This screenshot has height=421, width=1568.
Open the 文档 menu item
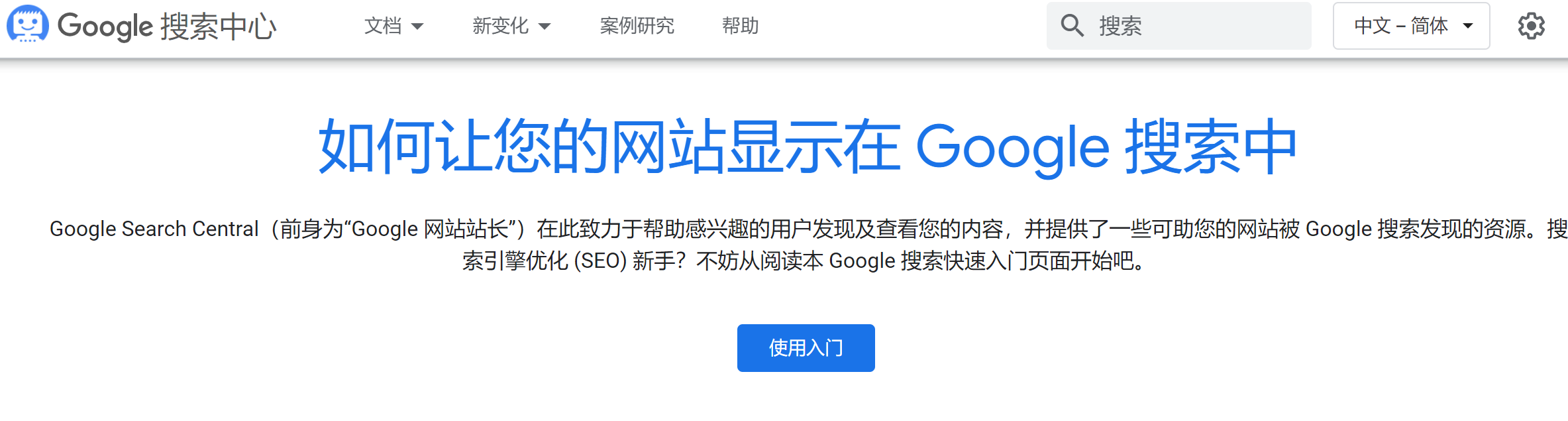pyautogui.click(x=393, y=26)
